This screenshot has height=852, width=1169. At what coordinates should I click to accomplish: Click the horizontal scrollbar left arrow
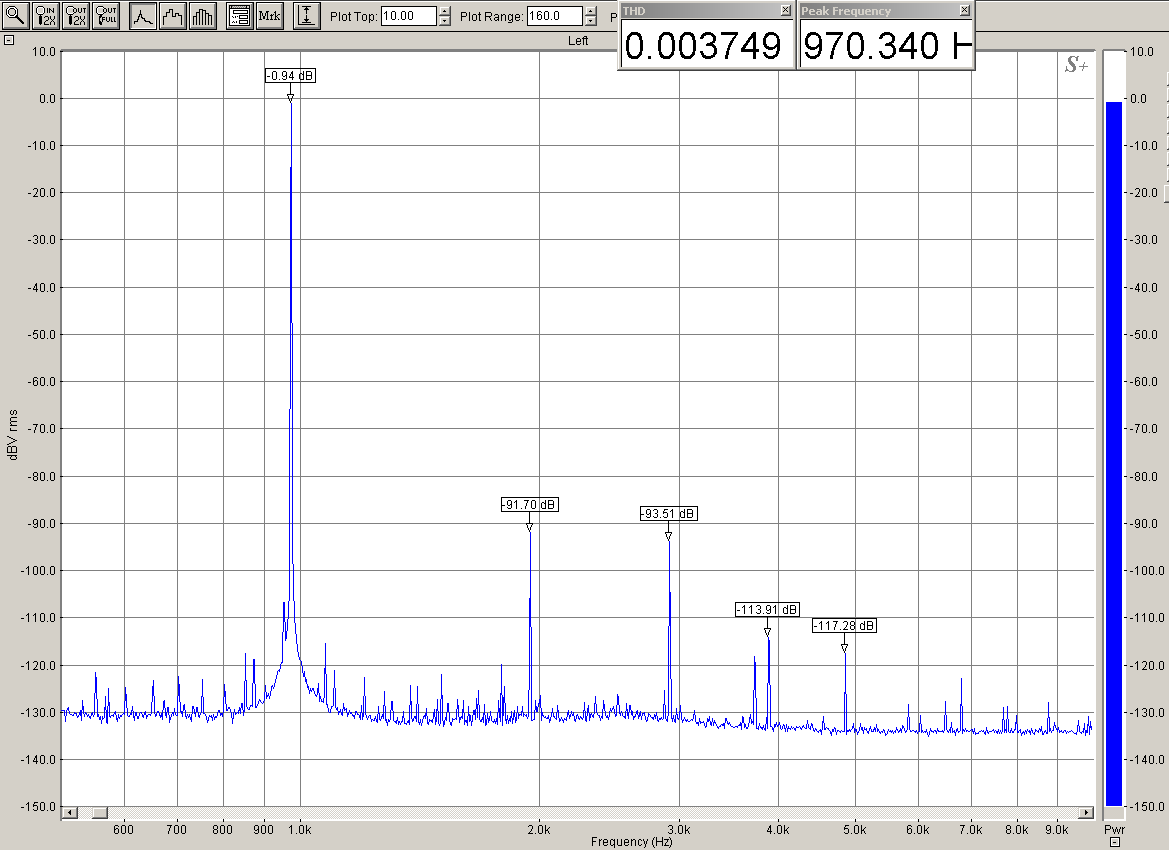69,812
